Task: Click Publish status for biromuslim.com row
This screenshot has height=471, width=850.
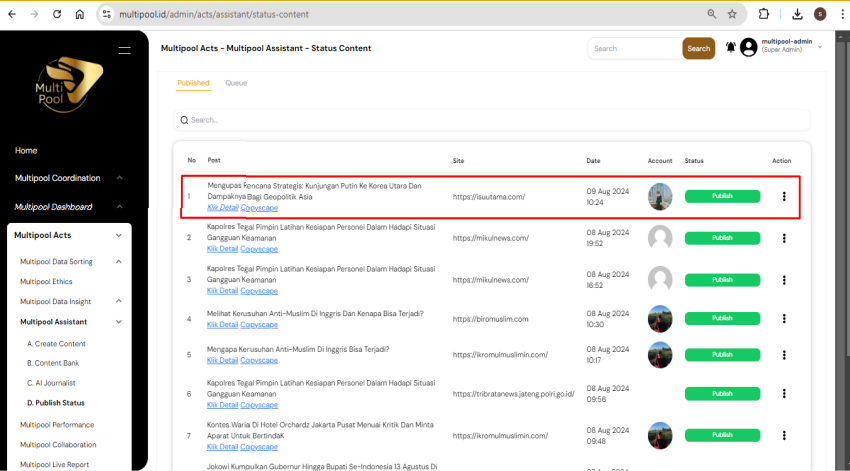Action: [x=722, y=318]
